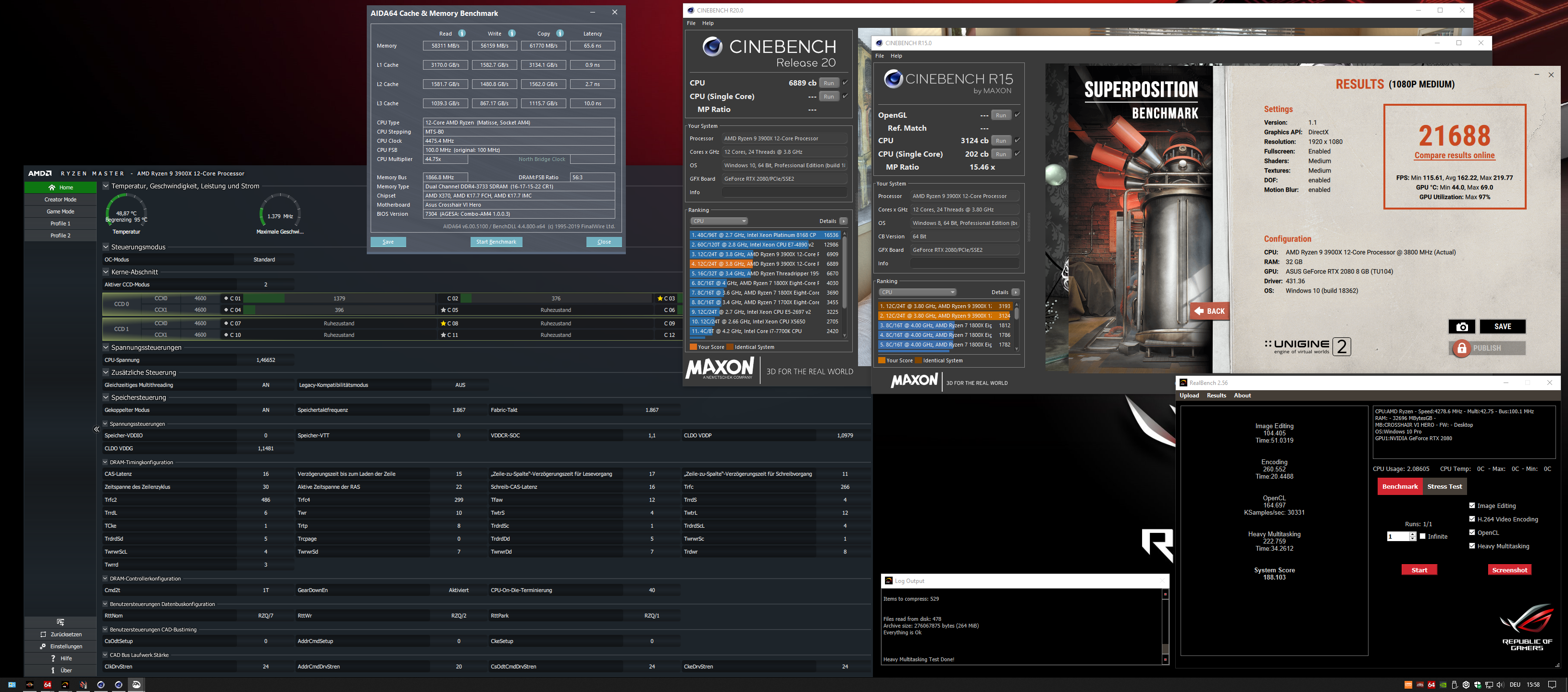The image size is (1568, 692).
Task: Click AIDA64 icon in the taskbar
Action: point(48,685)
